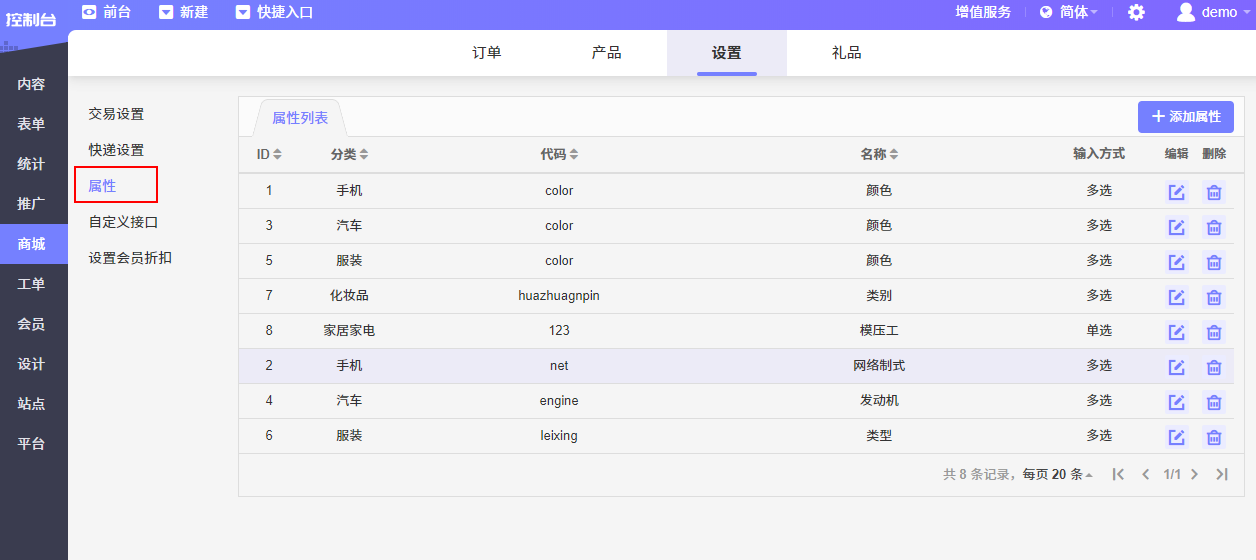Jump to first page of list

(1119, 474)
